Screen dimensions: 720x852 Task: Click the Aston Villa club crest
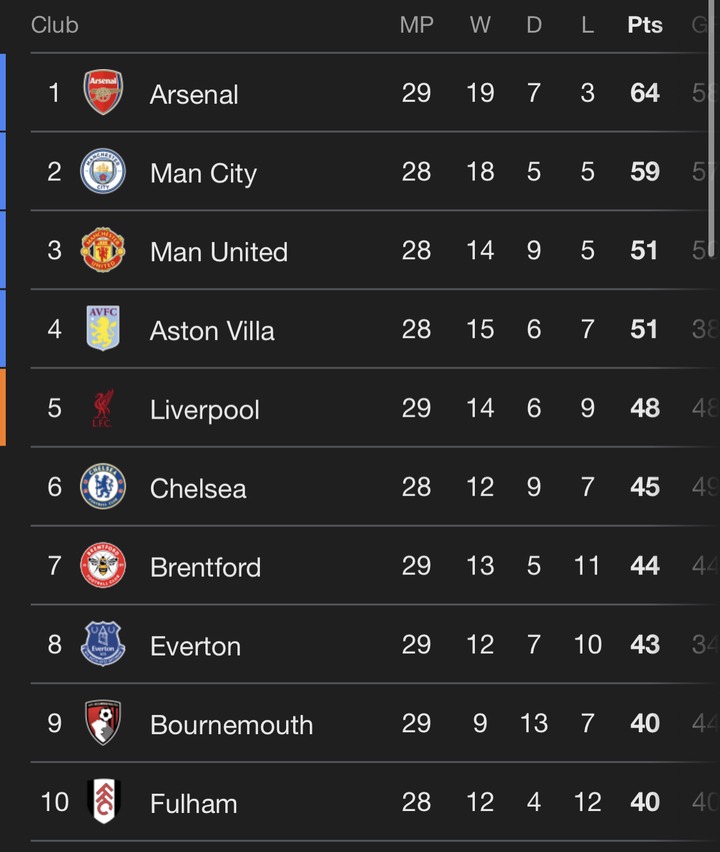pyautogui.click(x=103, y=329)
